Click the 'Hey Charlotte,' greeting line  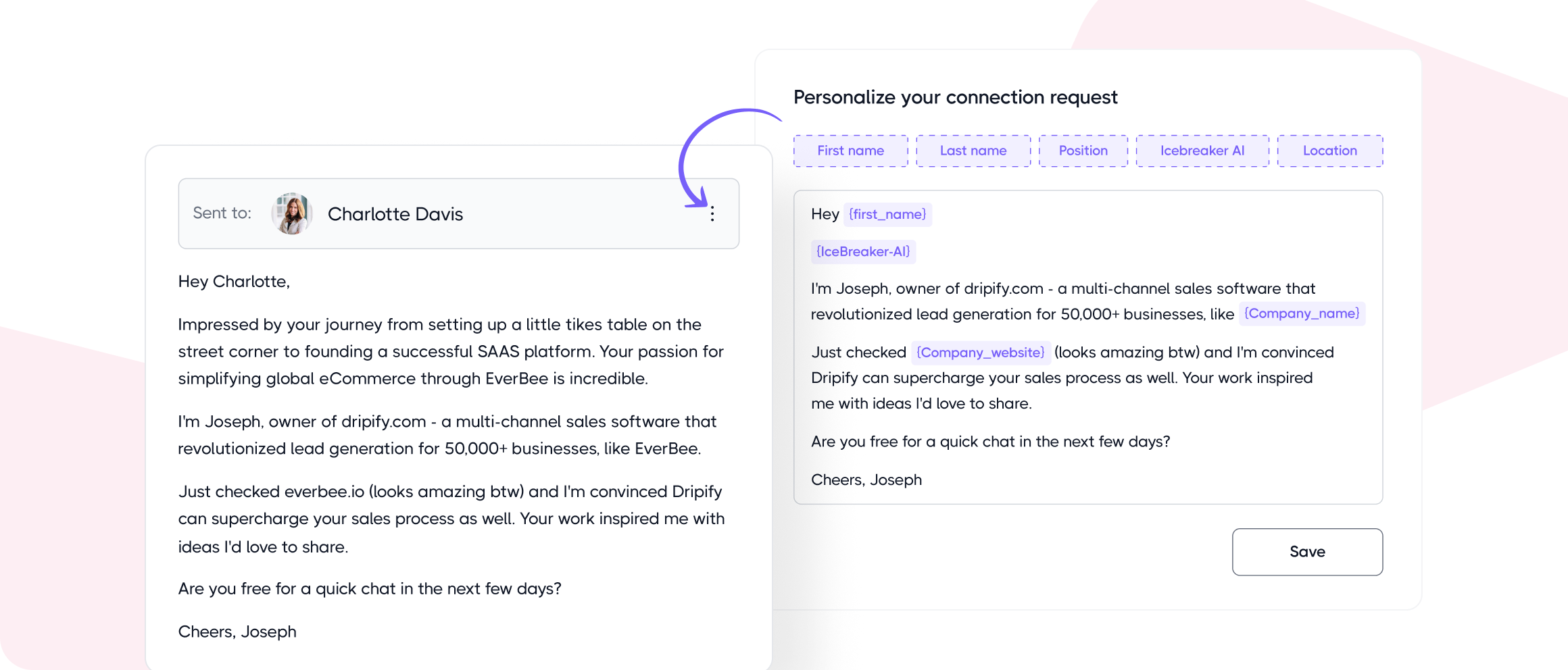point(234,282)
